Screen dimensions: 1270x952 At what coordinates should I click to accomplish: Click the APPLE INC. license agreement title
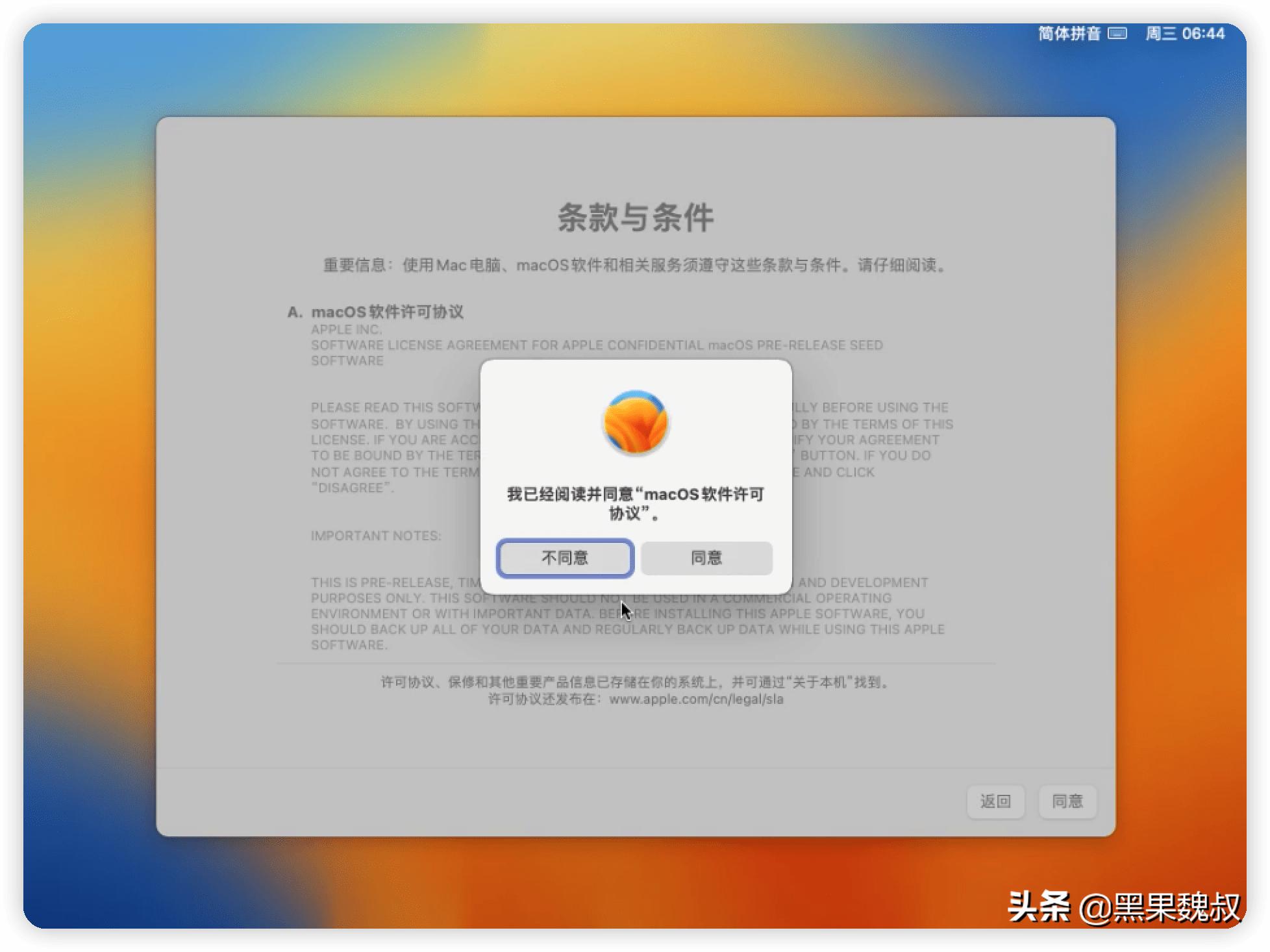346,329
